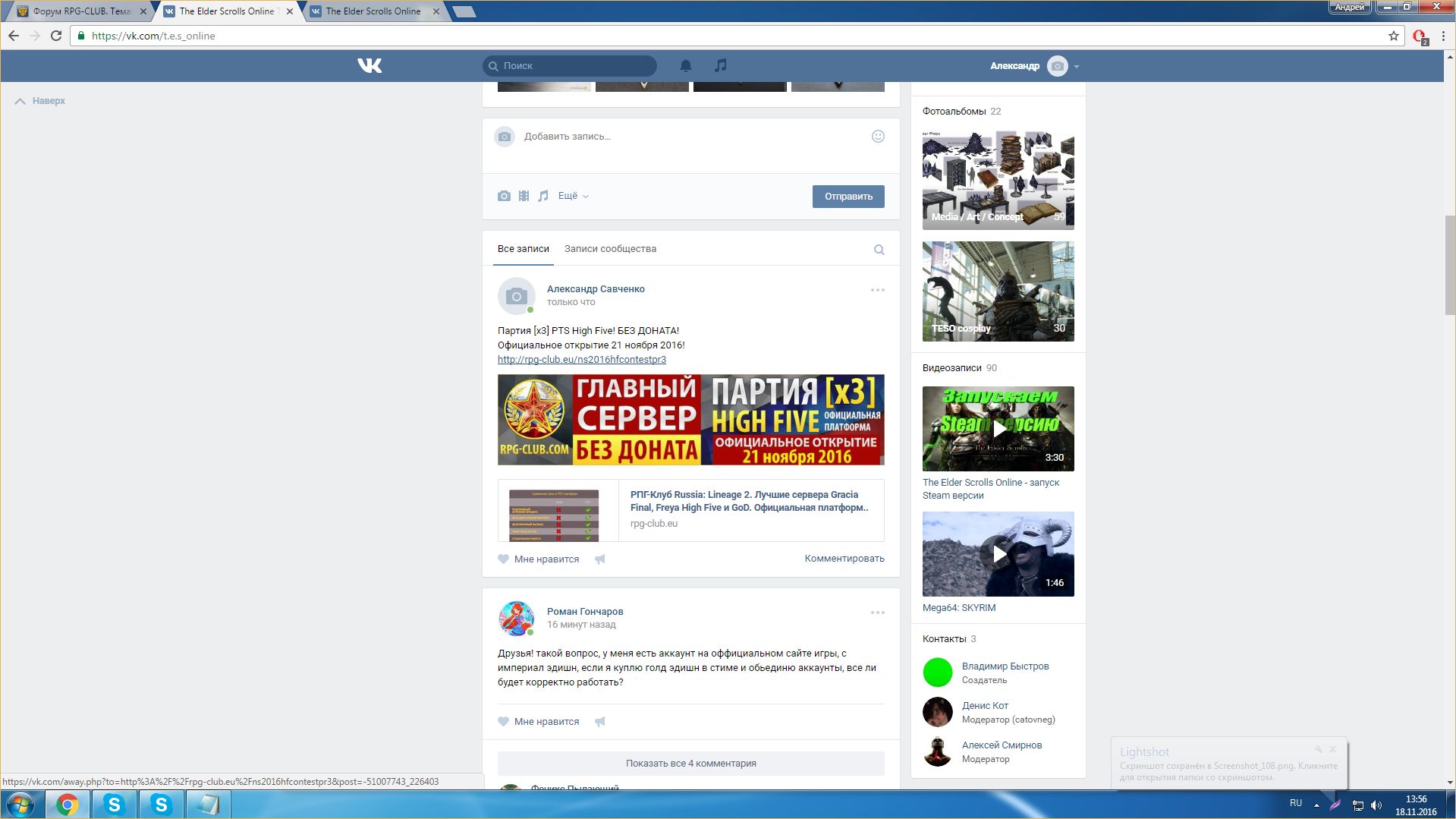Reload the page button
Viewport: 1456px width, 819px height.
click(56, 36)
